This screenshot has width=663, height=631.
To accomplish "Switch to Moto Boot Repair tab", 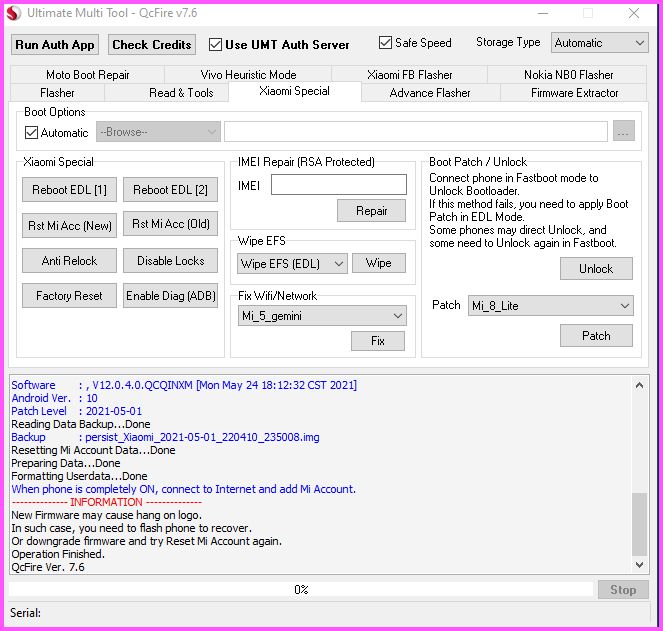I will (88, 75).
